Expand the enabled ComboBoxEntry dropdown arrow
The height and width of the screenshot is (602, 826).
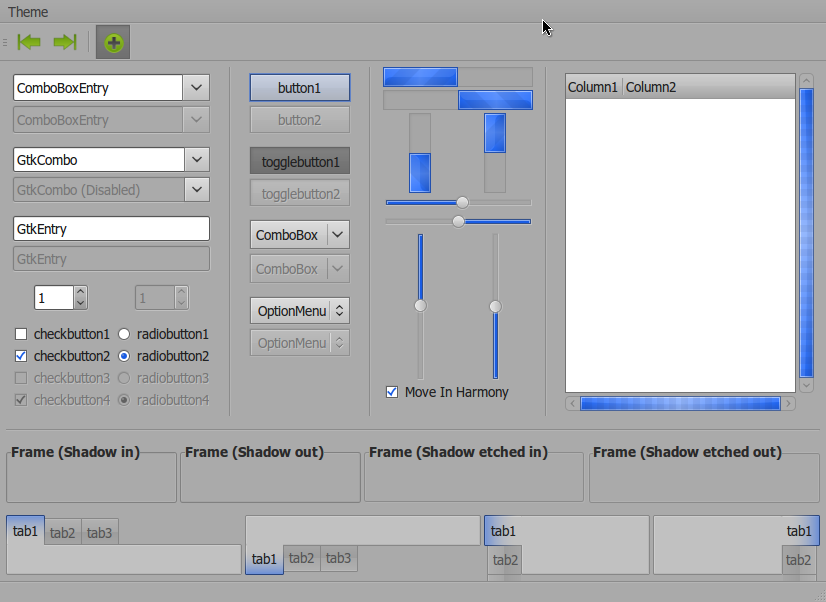coord(196,87)
